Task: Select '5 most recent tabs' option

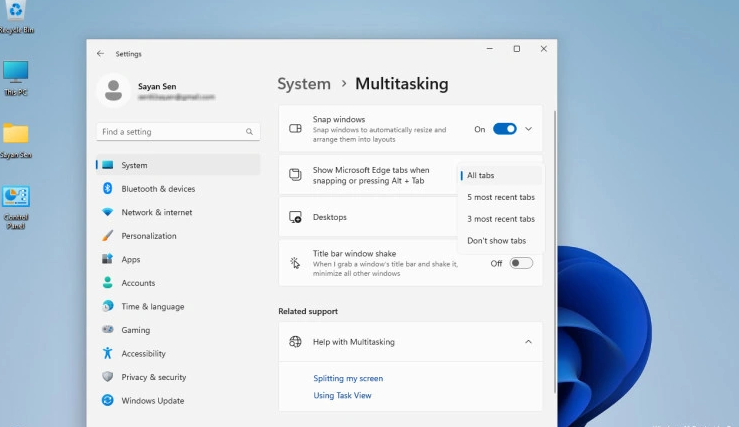Action: [x=500, y=197]
